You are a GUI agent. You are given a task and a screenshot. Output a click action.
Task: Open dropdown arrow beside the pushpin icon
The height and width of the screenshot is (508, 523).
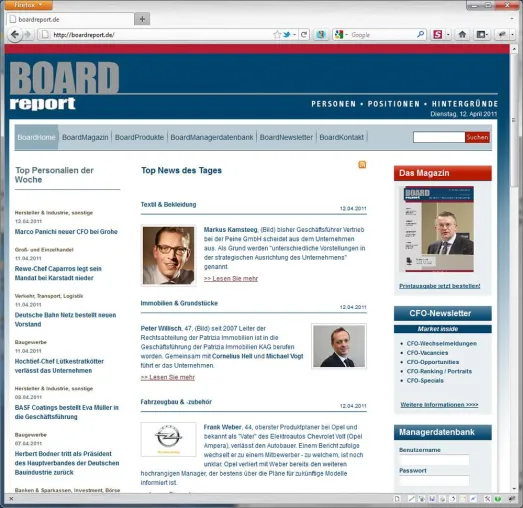point(512,35)
